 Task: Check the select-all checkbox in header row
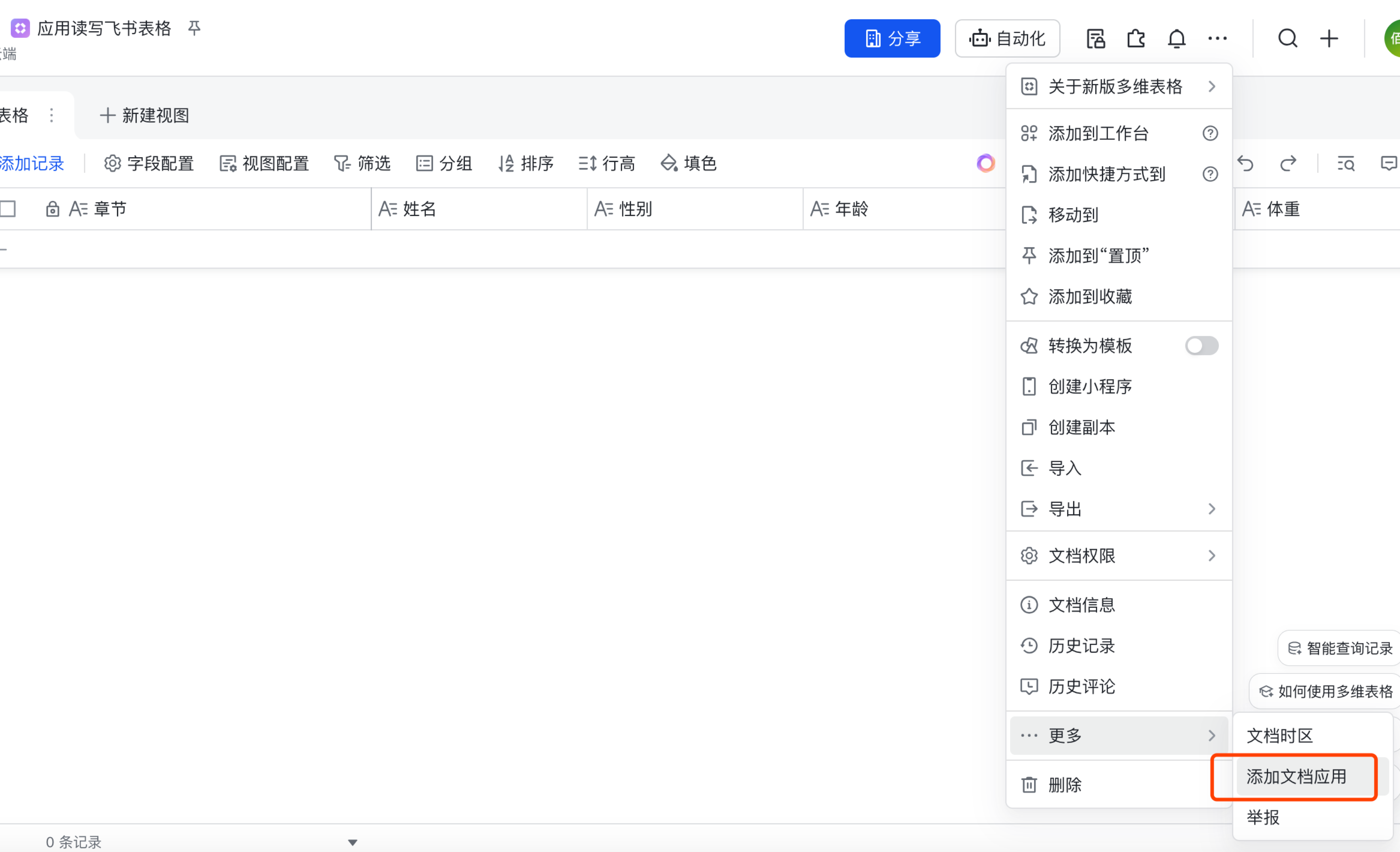[x=8, y=209]
